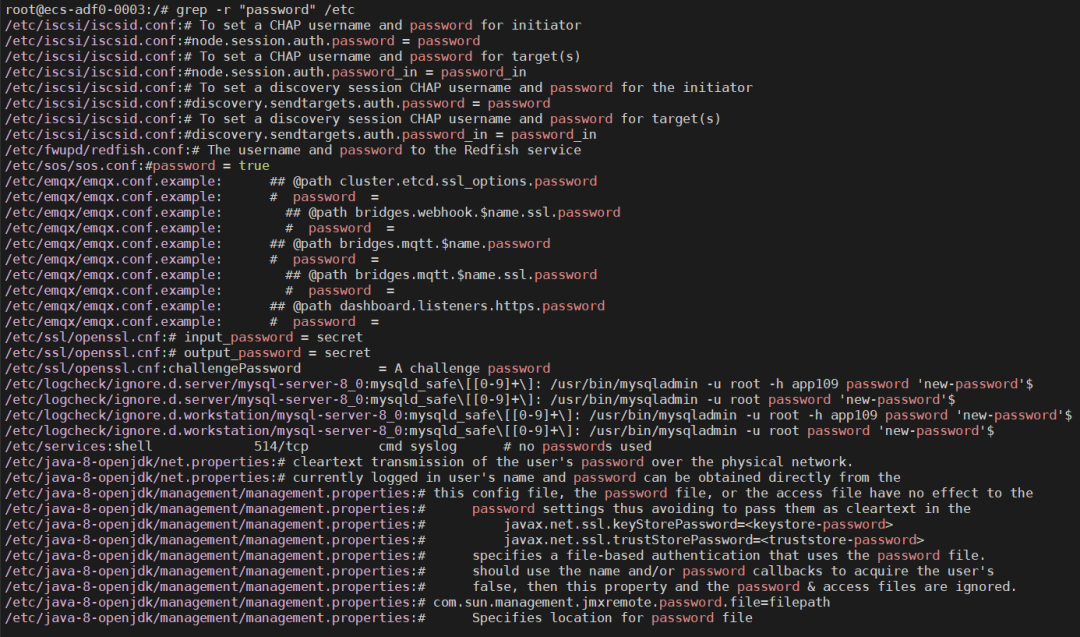Image resolution: width=1080 pixels, height=637 pixels.
Task: Click 'this config file, the password file' line
Action: click(x=519, y=493)
